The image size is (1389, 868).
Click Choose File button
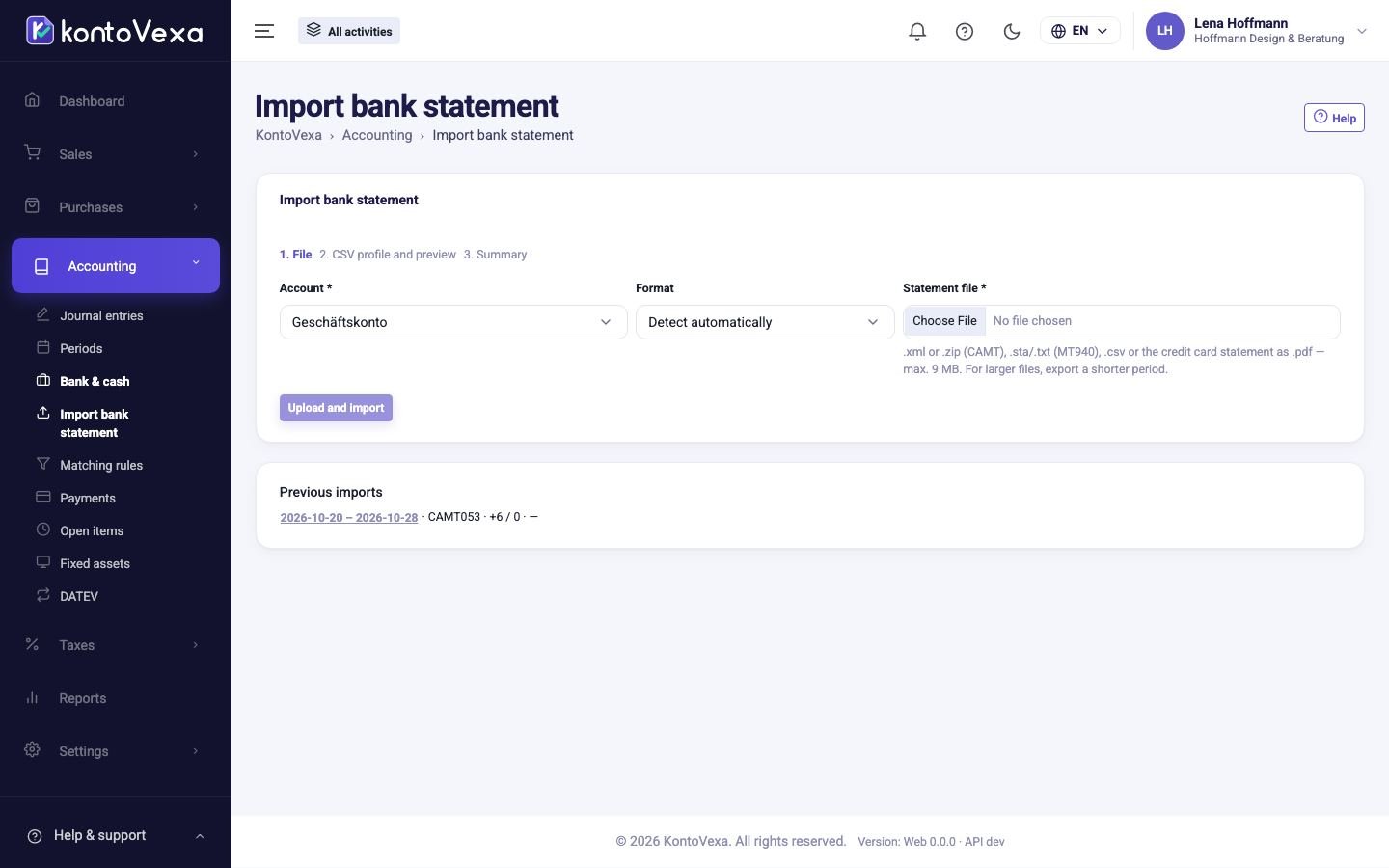tap(944, 321)
